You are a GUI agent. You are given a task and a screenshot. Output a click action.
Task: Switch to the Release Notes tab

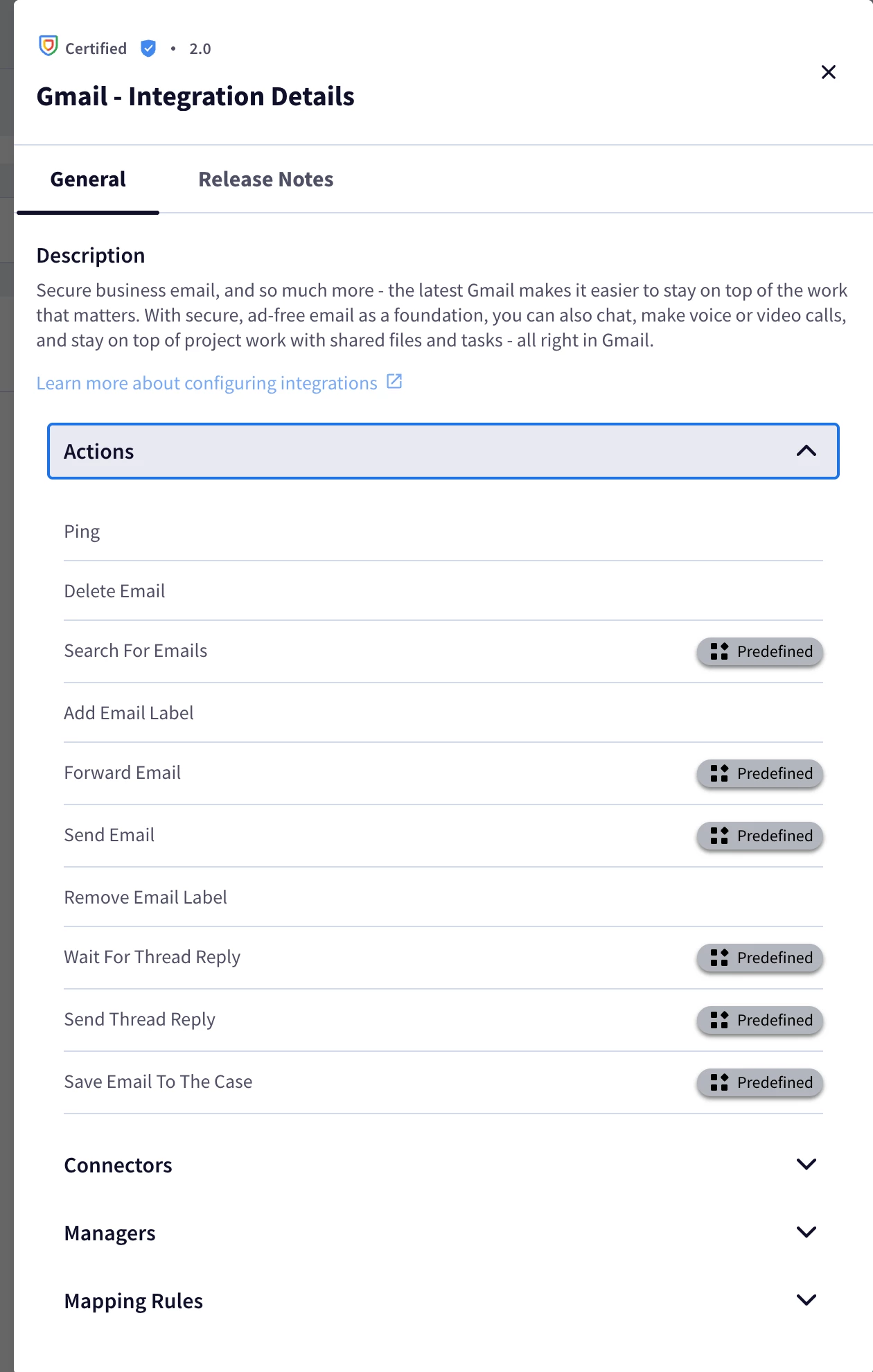(x=266, y=179)
